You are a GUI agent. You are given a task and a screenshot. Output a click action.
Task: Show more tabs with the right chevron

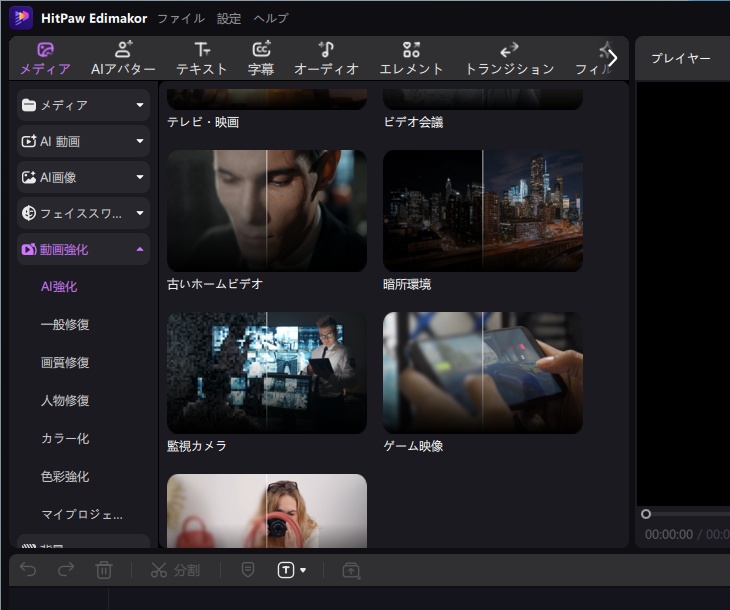tap(613, 59)
